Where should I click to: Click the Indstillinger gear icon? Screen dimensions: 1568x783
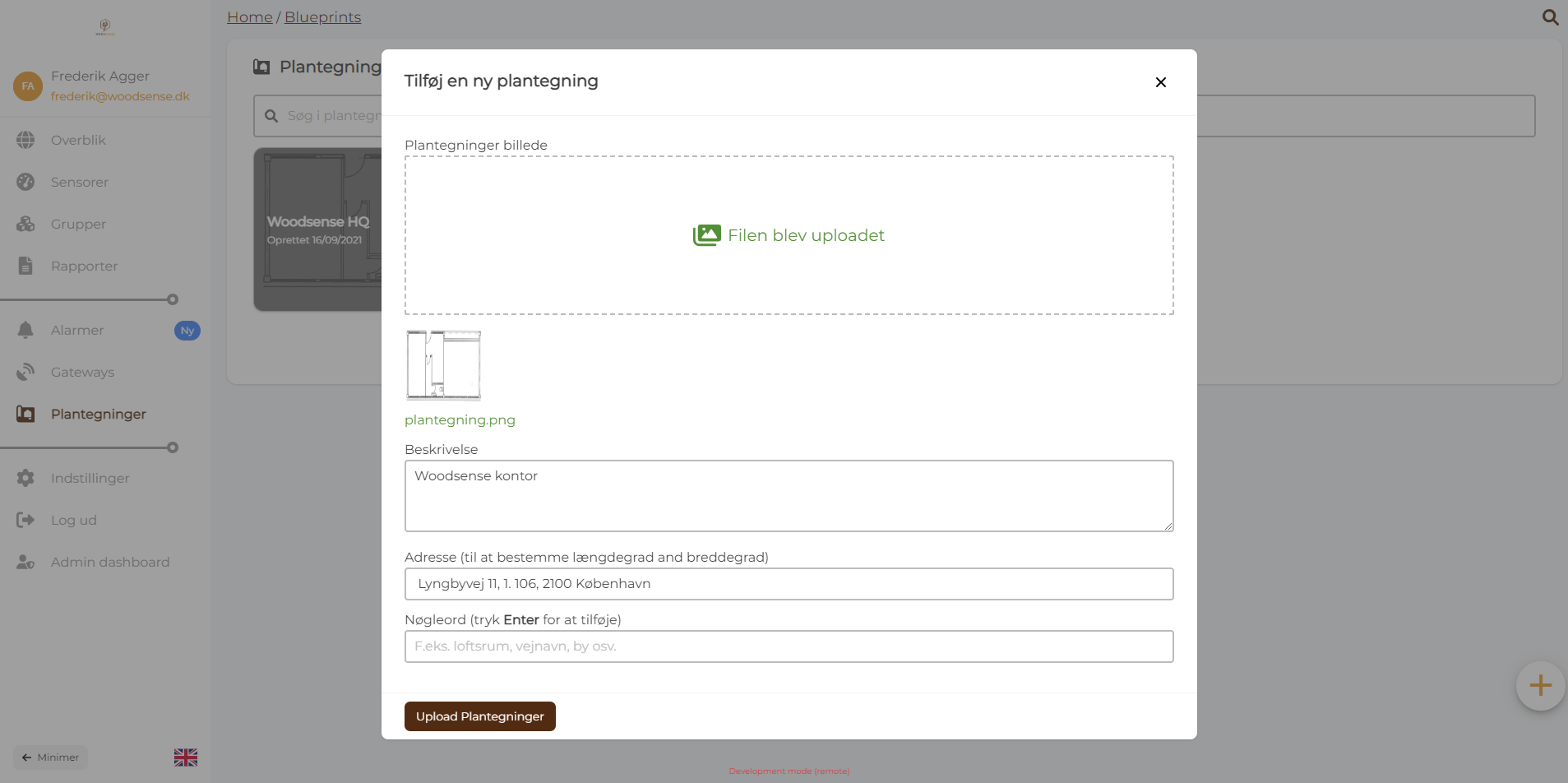pyautogui.click(x=25, y=478)
